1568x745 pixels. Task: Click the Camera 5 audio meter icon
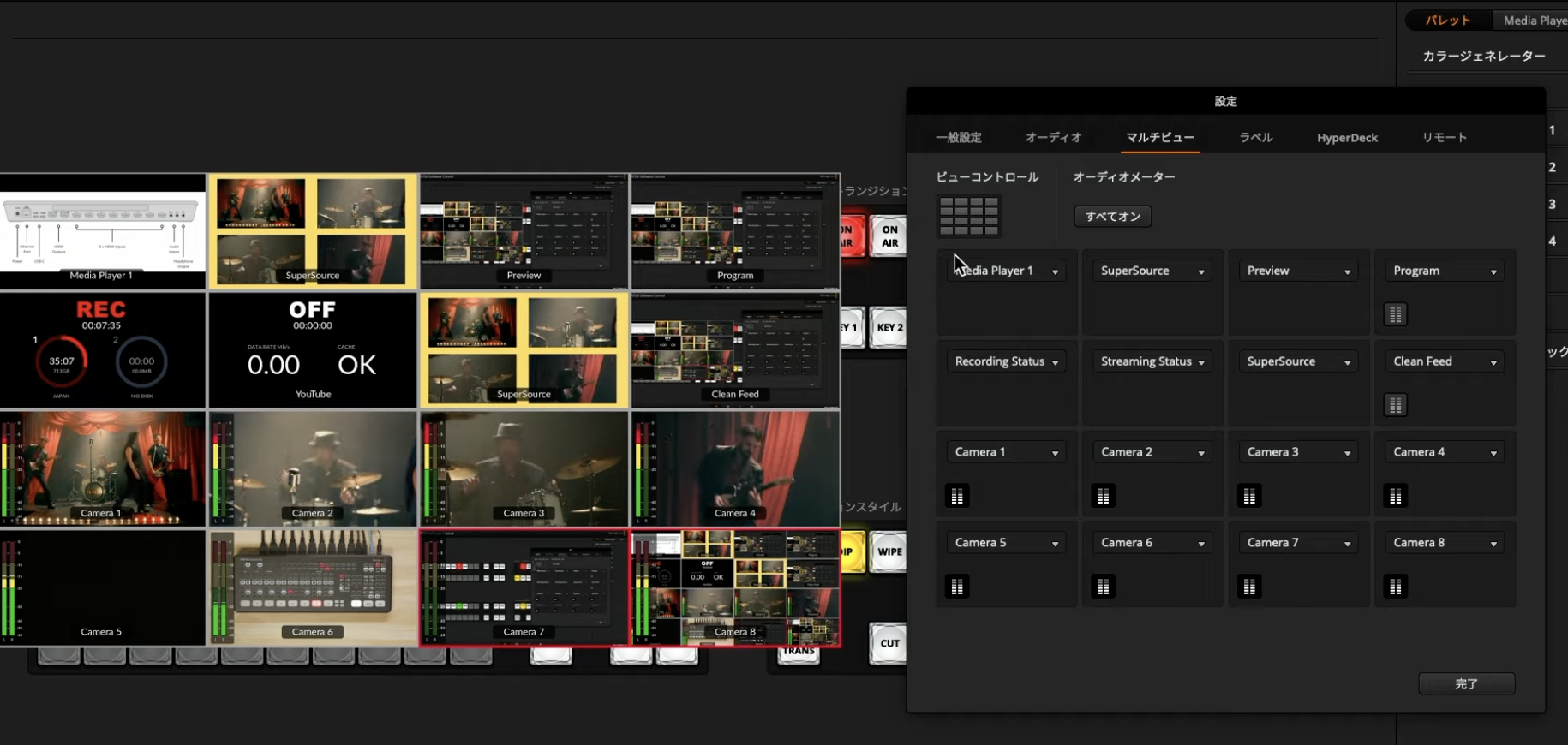[957, 587]
